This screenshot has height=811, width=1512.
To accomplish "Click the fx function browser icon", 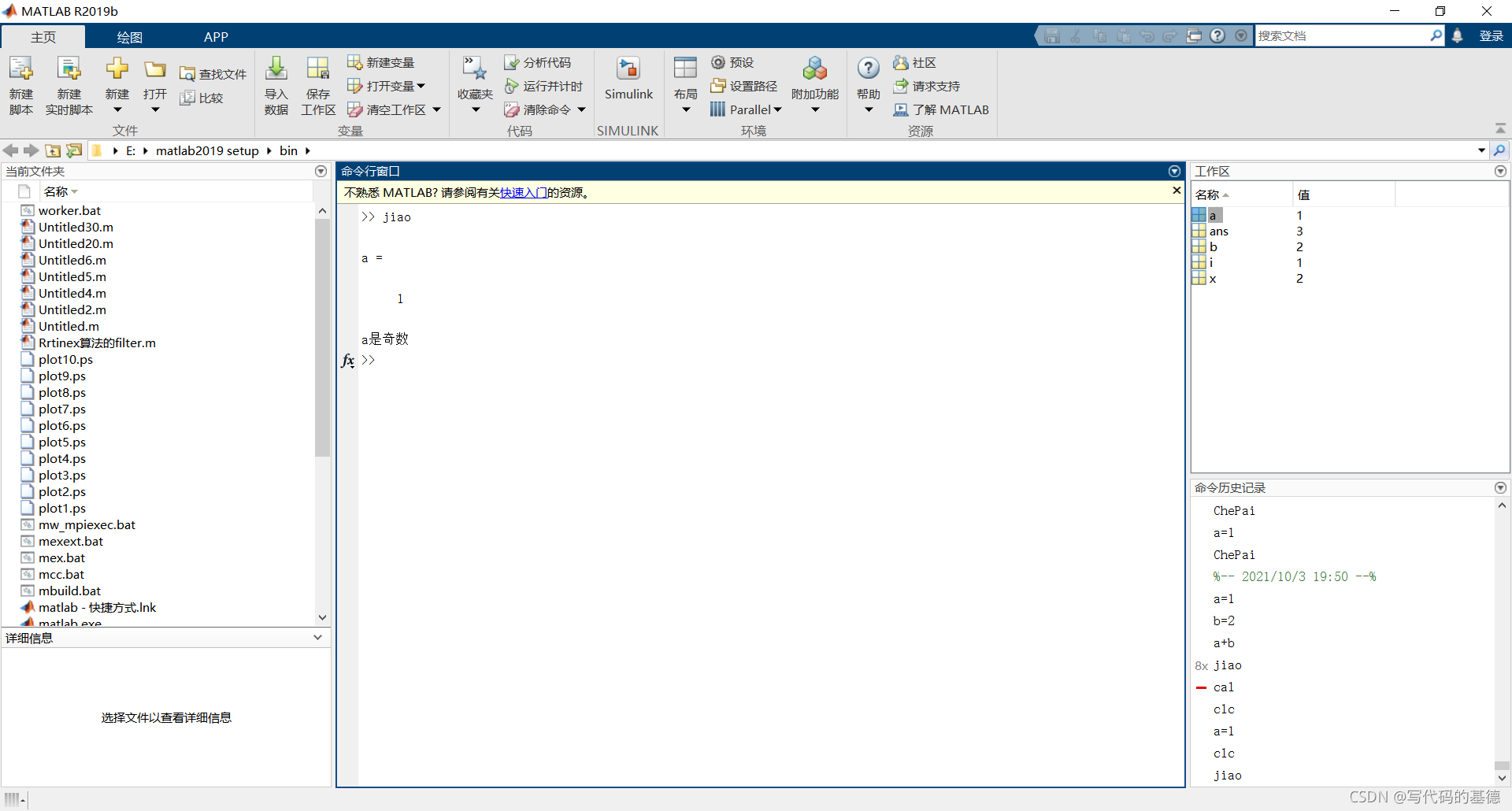I will click(347, 361).
